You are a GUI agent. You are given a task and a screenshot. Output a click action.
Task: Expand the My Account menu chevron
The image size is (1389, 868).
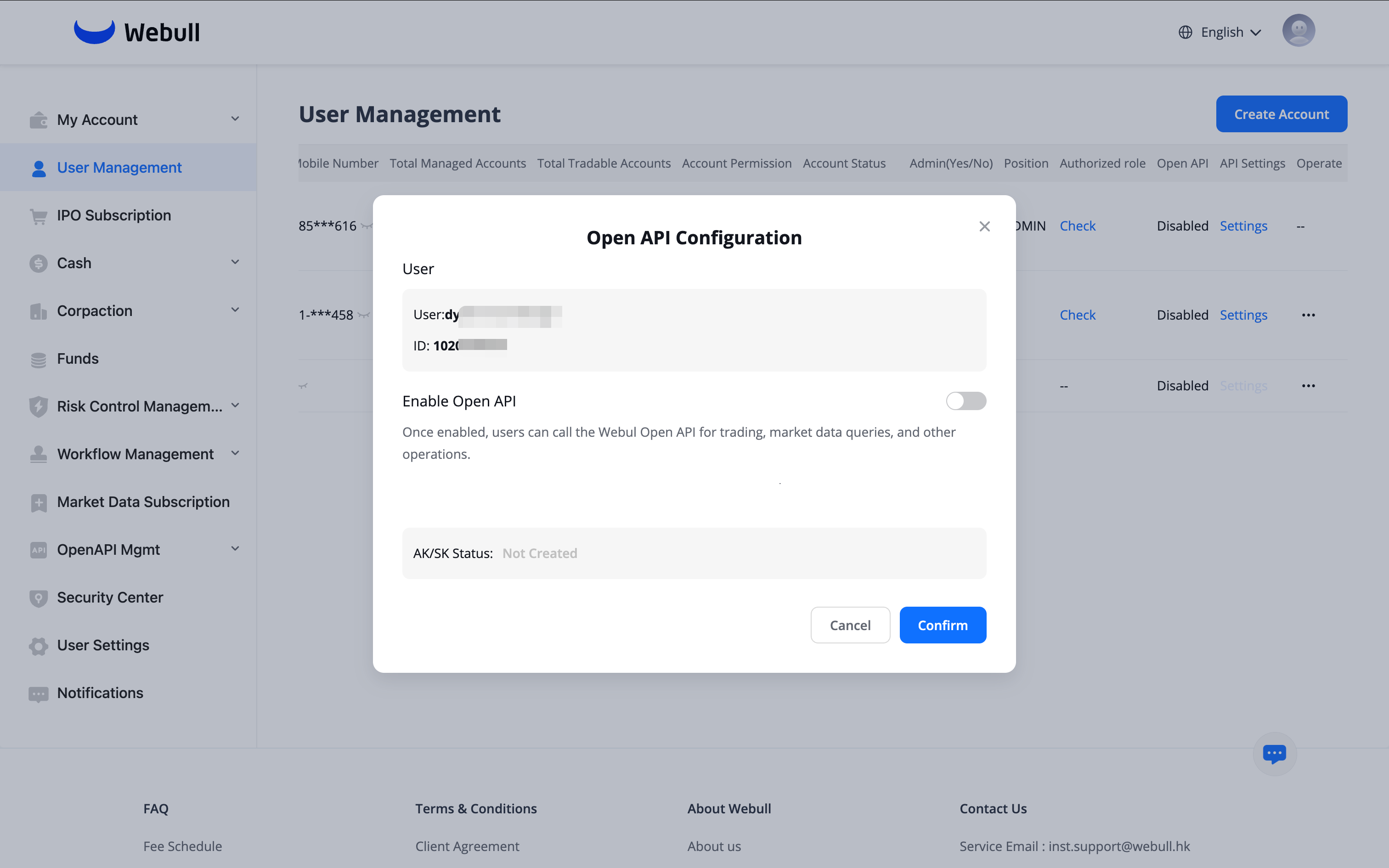point(235,119)
